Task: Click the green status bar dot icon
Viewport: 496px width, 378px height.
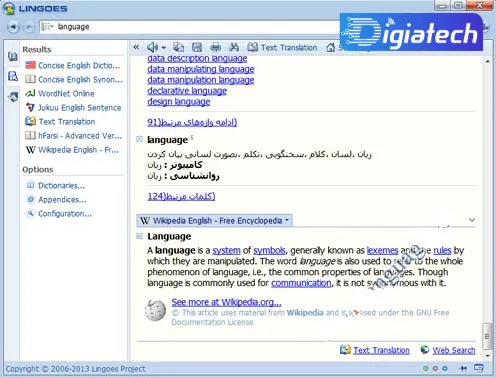Action: click(425, 368)
